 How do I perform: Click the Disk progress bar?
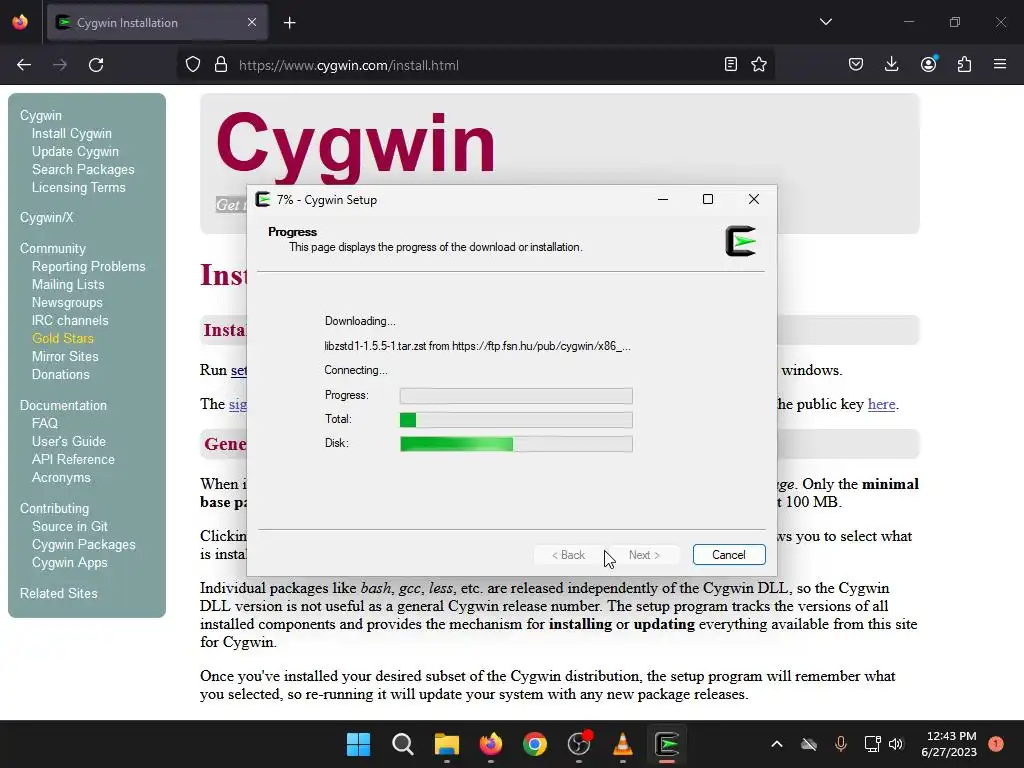[x=516, y=443]
